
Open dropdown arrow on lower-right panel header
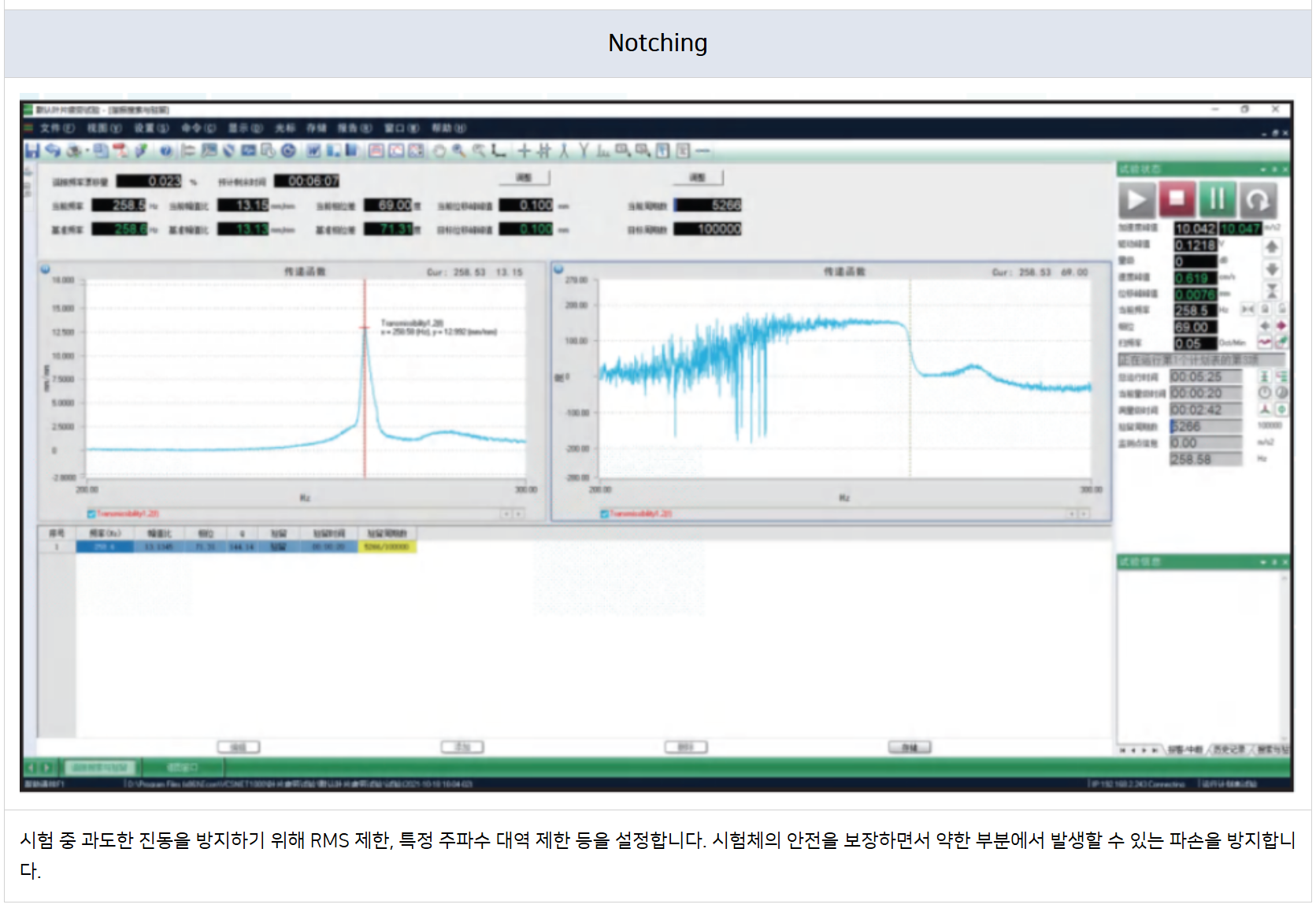[x=1264, y=562]
